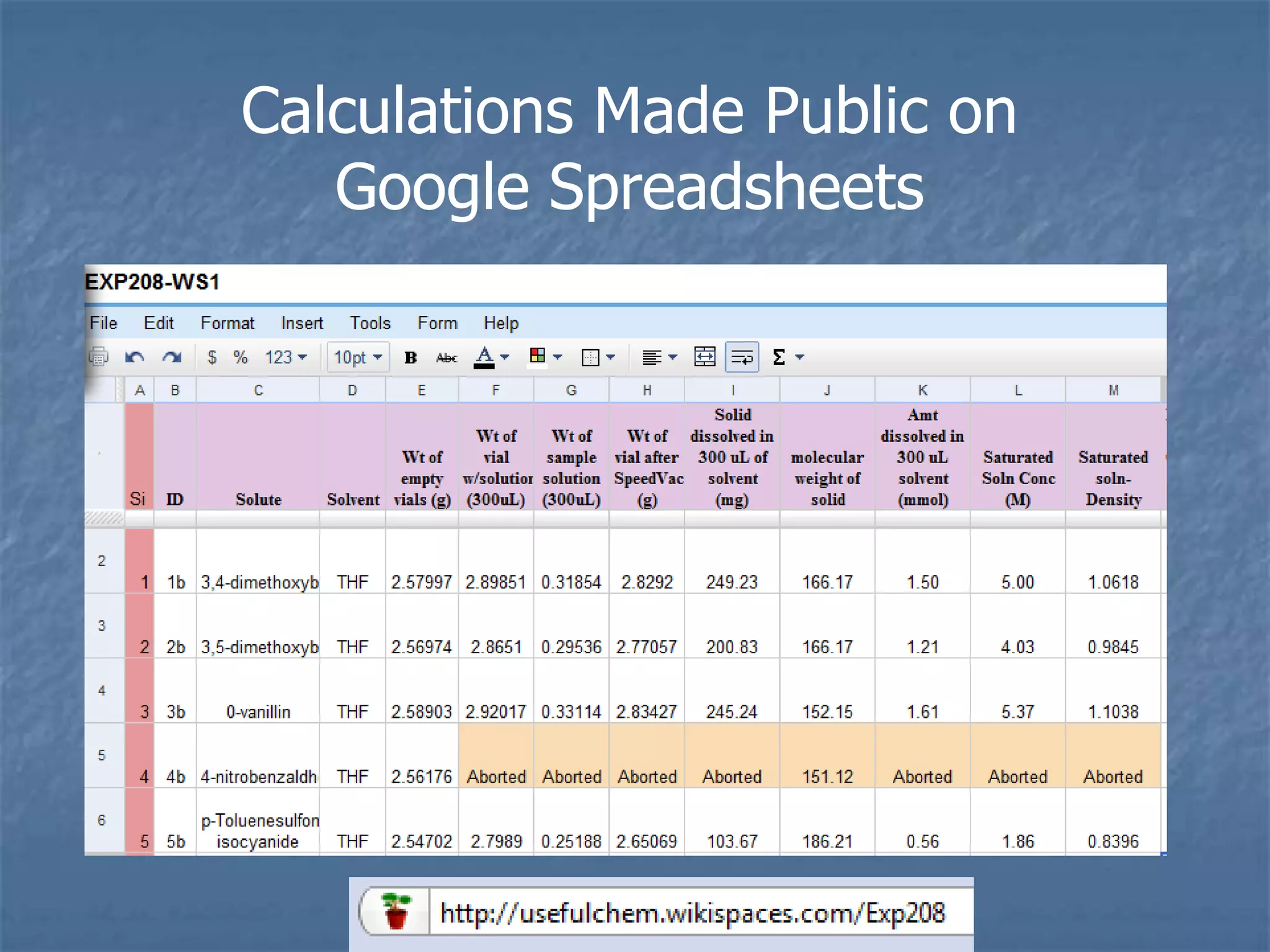Open the 10pt font size dropdown
Screen dimensions: 1270x952
pos(358,357)
